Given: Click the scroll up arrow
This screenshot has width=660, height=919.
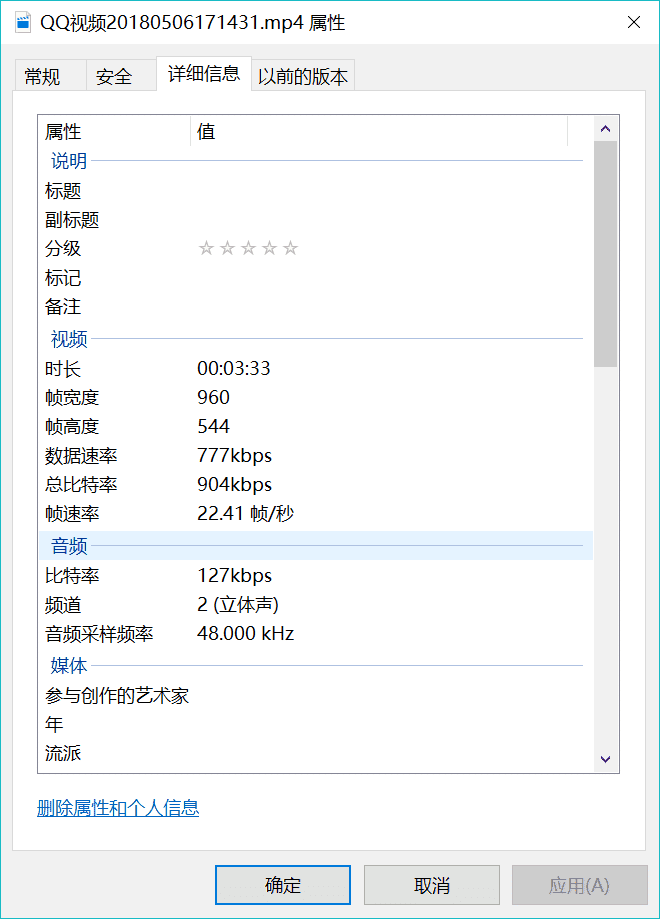Looking at the screenshot, I should coord(605,129).
